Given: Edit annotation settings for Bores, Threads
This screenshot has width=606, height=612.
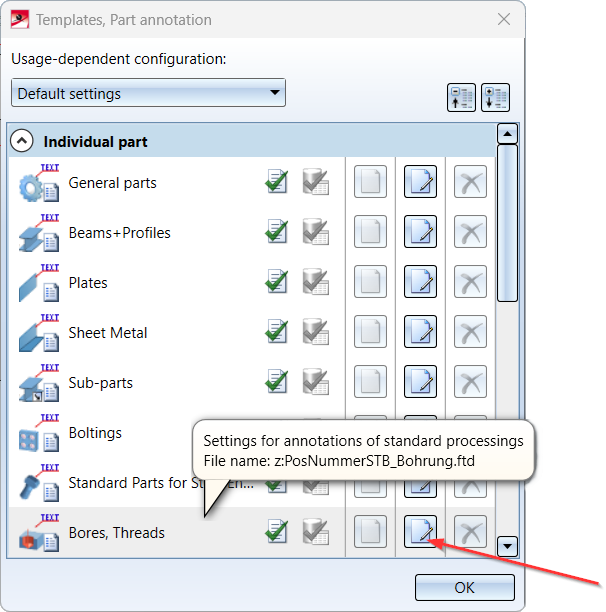Looking at the screenshot, I should (420, 531).
